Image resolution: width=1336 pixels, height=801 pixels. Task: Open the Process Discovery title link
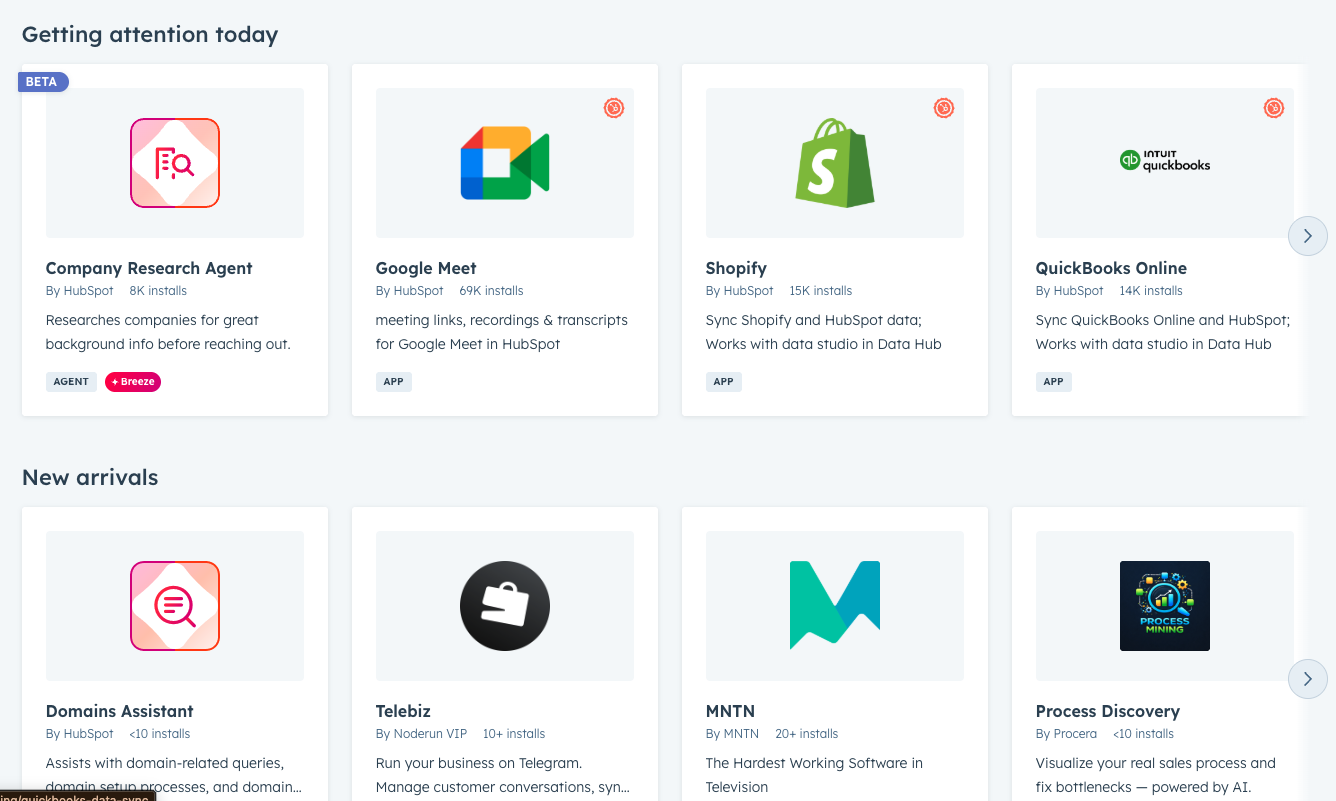tap(1108, 711)
